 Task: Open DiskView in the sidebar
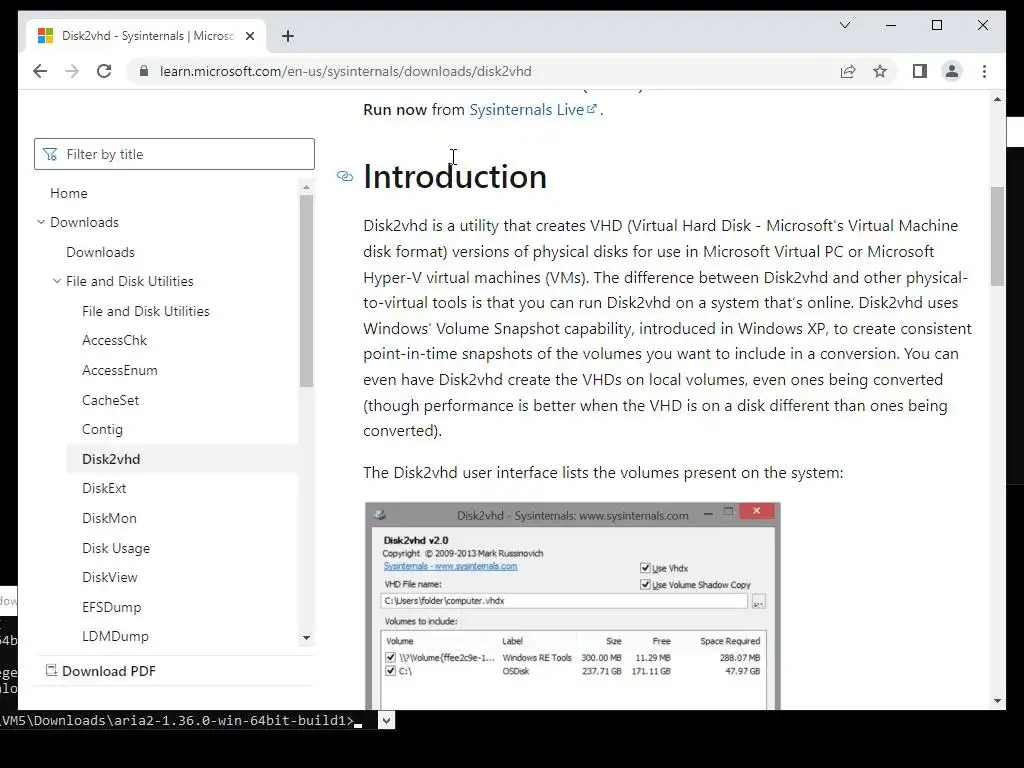[x=110, y=577]
